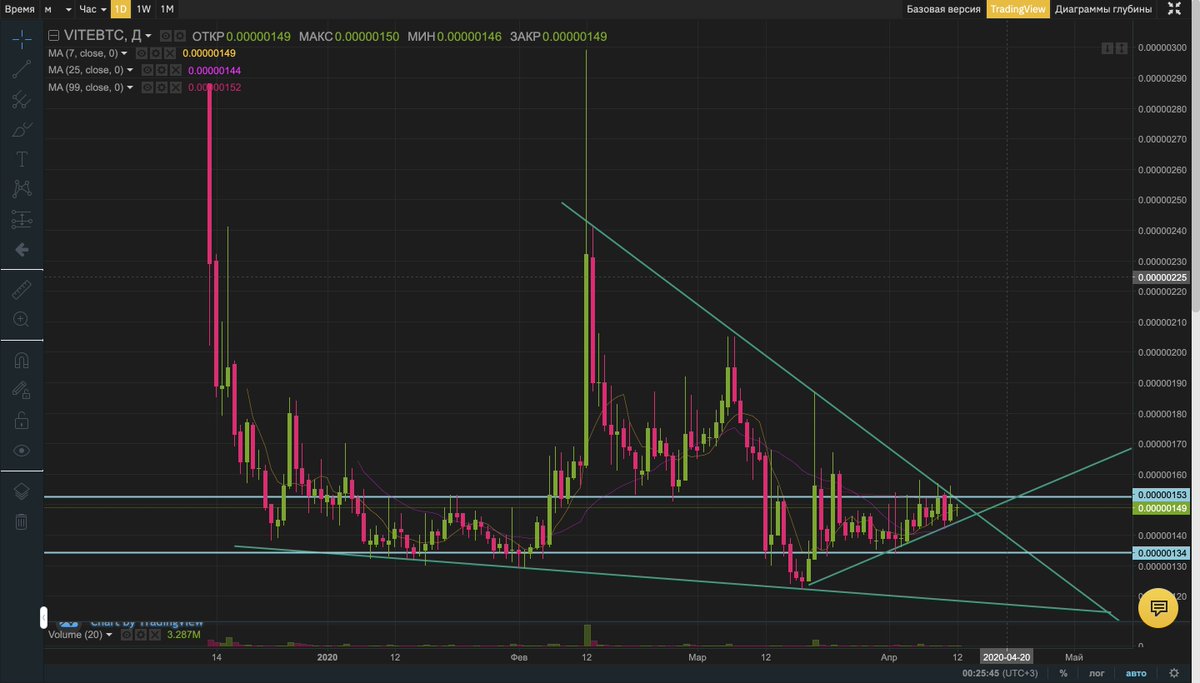1200x683 pixels.
Task: Select the 1D timeframe
Action: coord(120,9)
